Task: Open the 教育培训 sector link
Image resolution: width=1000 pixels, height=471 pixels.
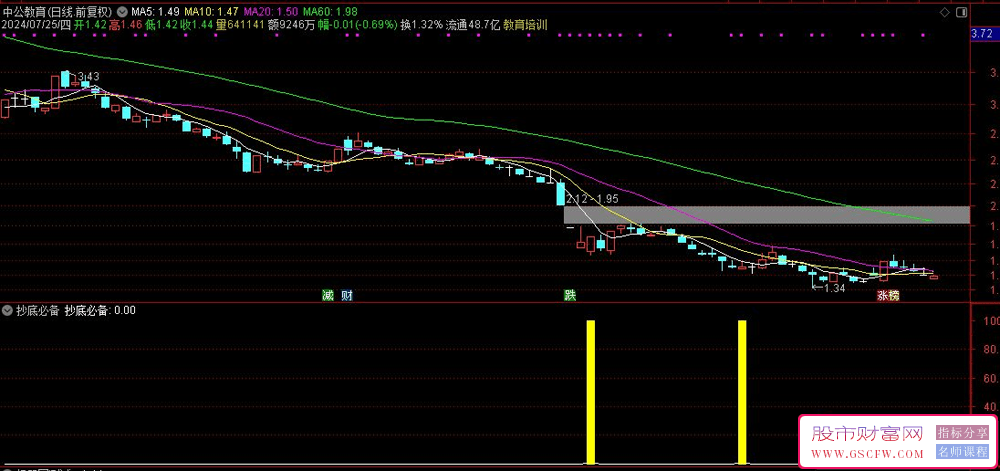Action: 524,24
